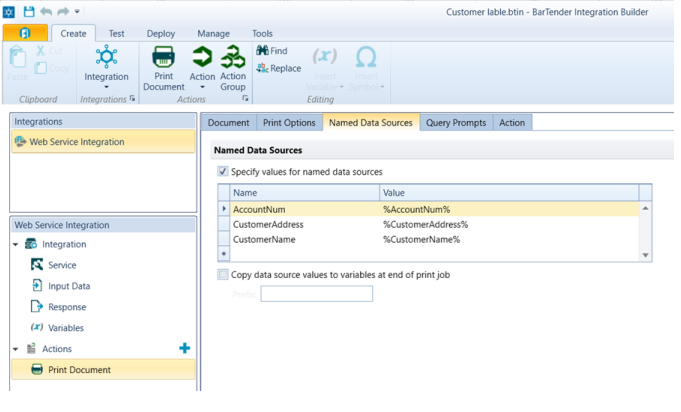Select the Input Data tree item
681x412 pixels.
pyautogui.click(x=69, y=286)
